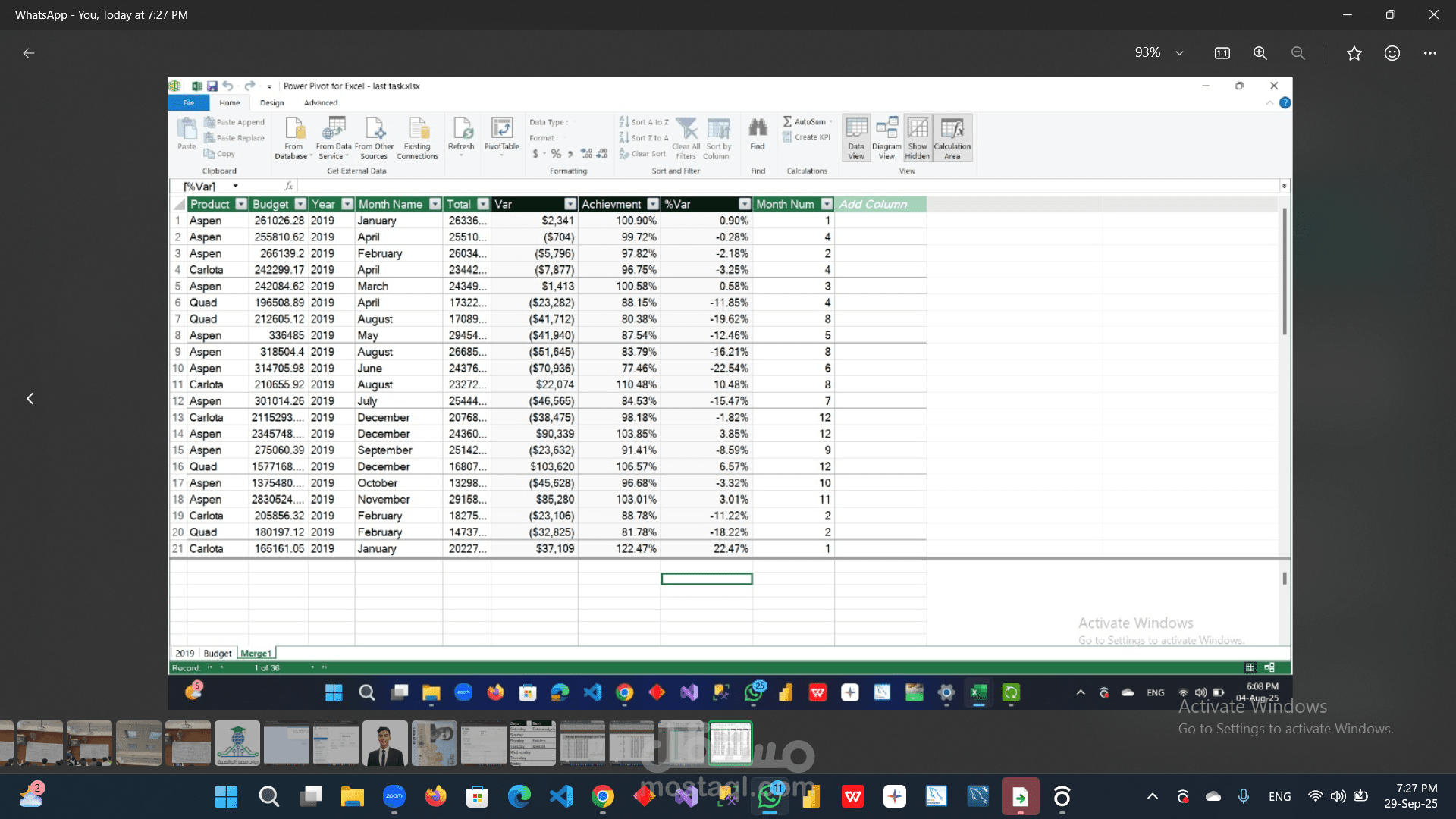This screenshot has width=1456, height=819.
Task: Open the three-dots more options menu
Action: point(1430,53)
